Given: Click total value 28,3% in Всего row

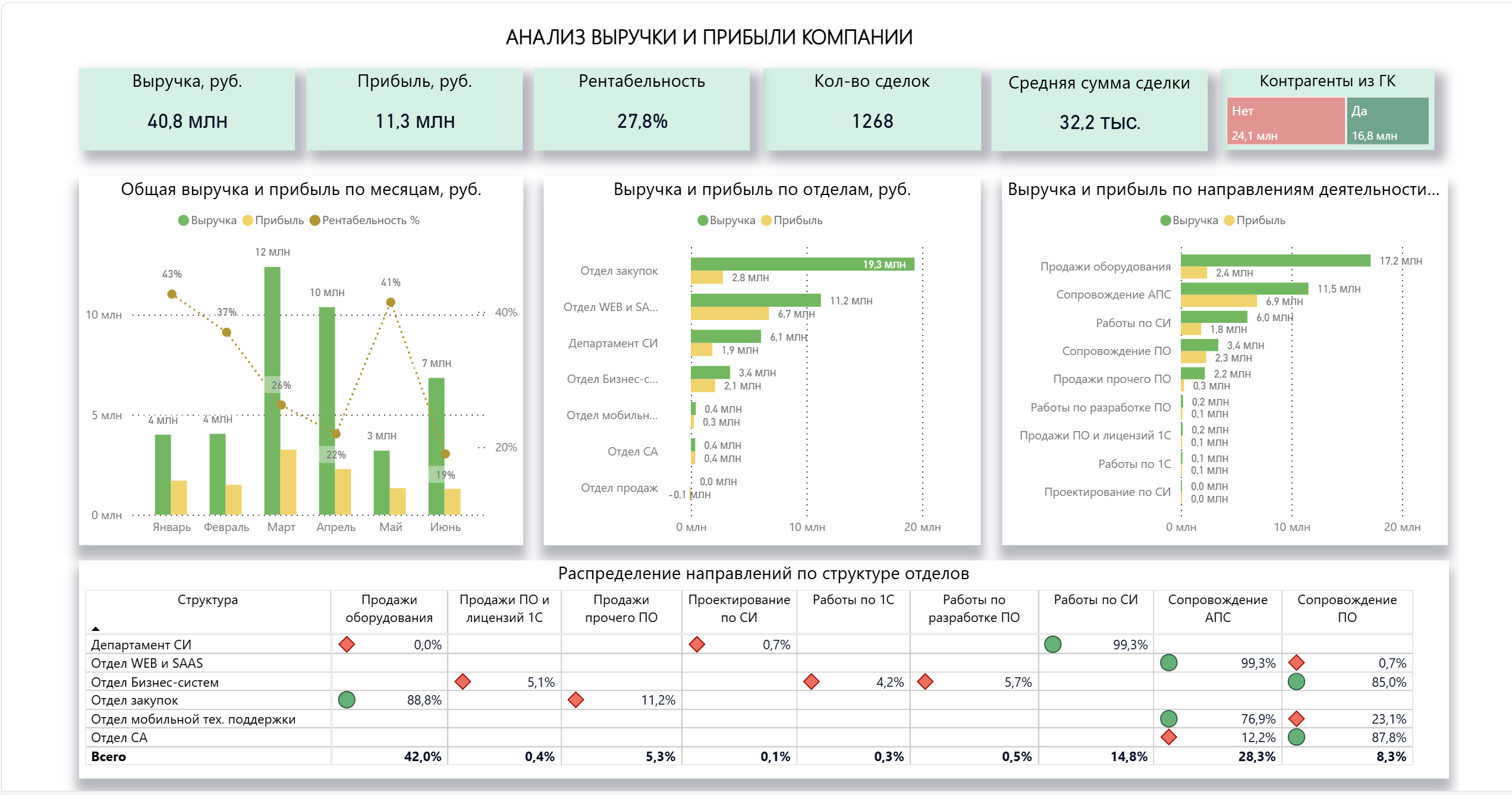Looking at the screenshot, I should 1257,756.
